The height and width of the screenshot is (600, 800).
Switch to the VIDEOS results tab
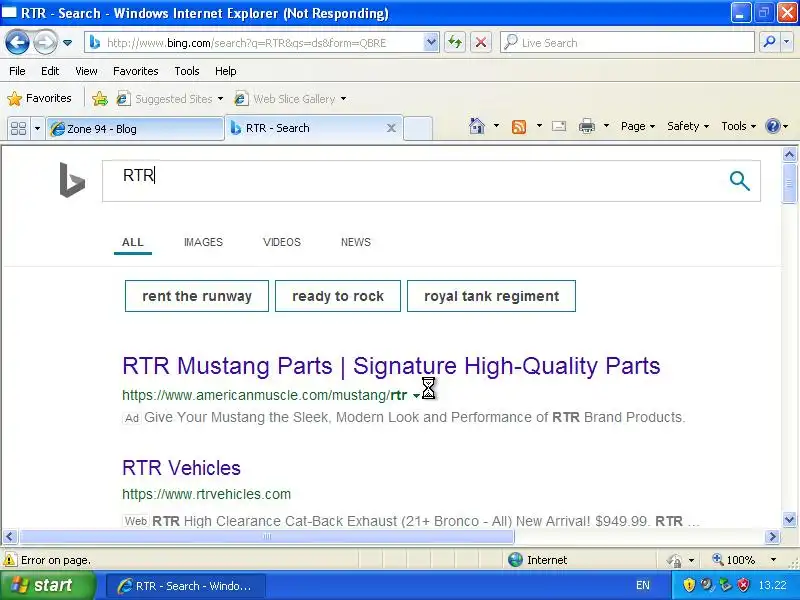click(282, 242)
